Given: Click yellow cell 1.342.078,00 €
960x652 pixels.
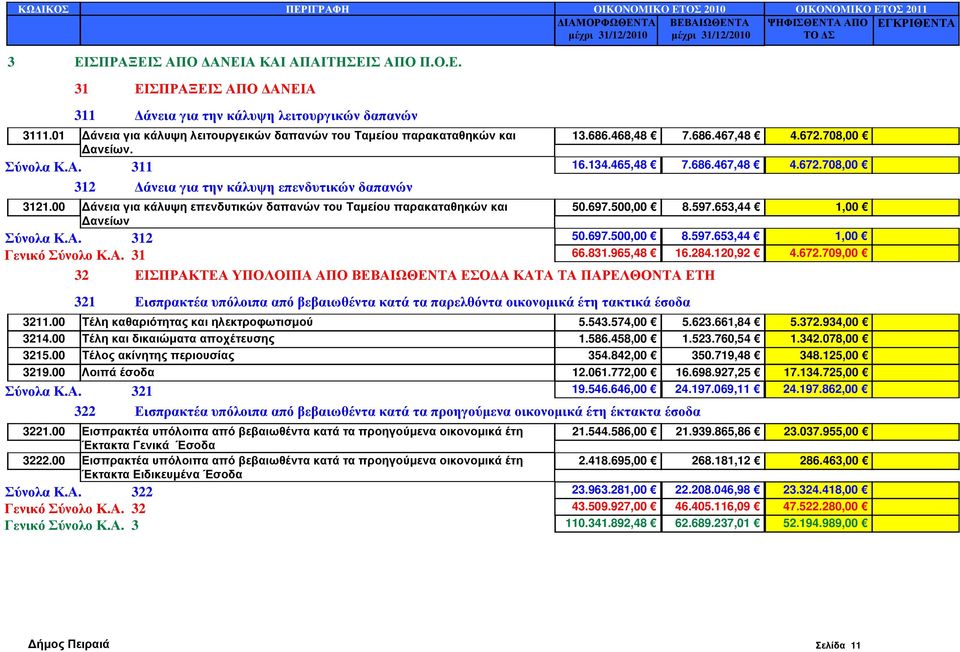Looking at the screenshot, I should click(819, 339).
